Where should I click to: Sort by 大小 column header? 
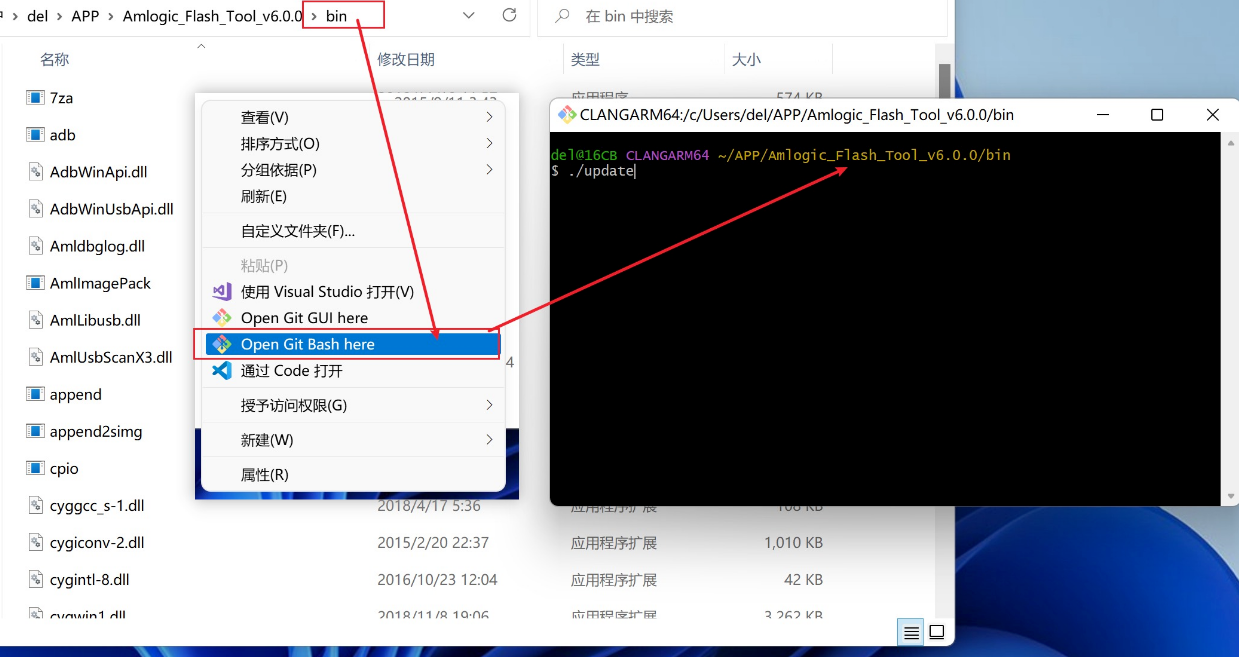(746, 59)
